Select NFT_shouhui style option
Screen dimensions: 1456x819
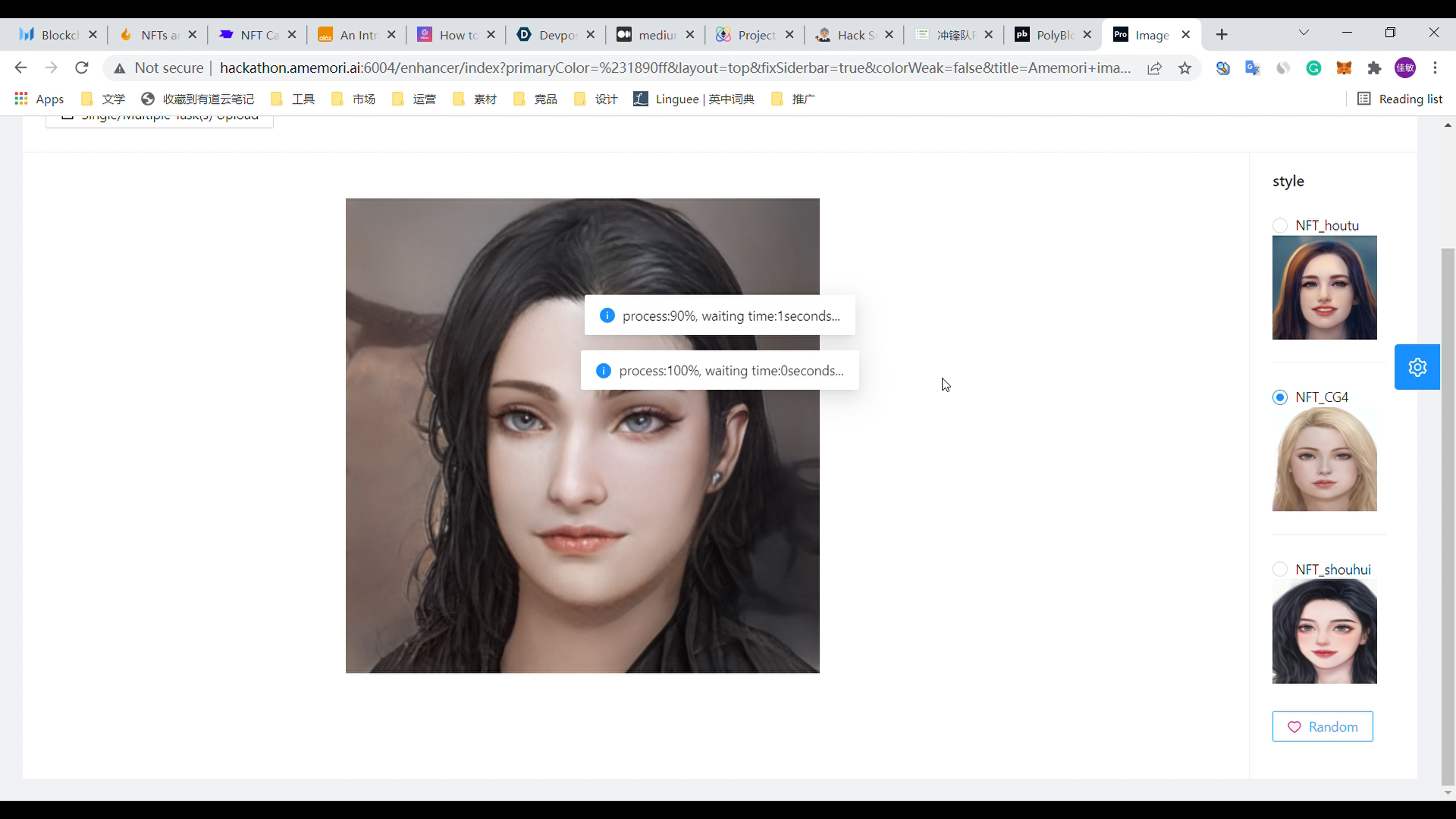pos(1280,569)
